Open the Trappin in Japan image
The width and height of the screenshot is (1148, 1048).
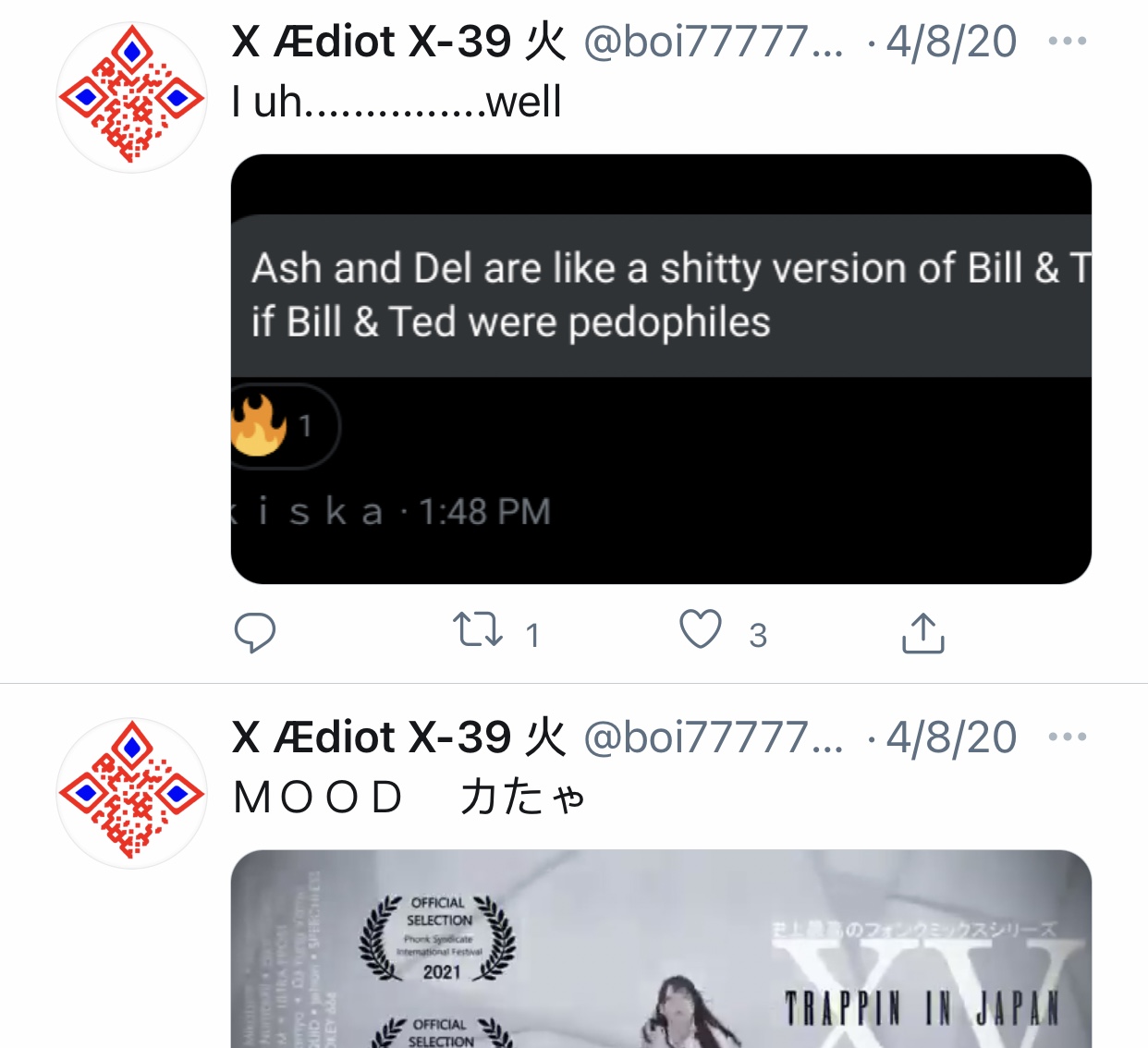click(661, 949)
